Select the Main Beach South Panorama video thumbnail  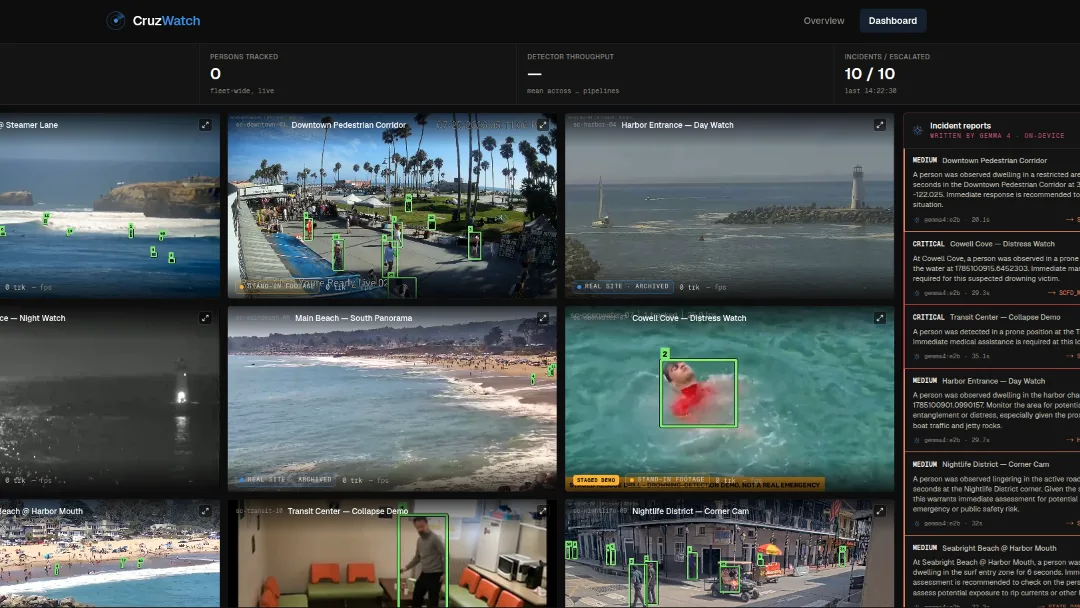(x=392, y=399)
